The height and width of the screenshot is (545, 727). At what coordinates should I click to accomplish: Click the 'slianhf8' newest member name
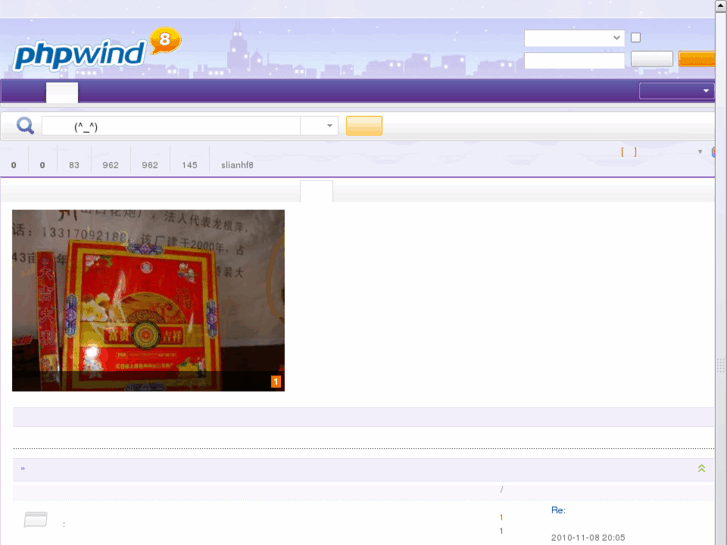(237, 165)
